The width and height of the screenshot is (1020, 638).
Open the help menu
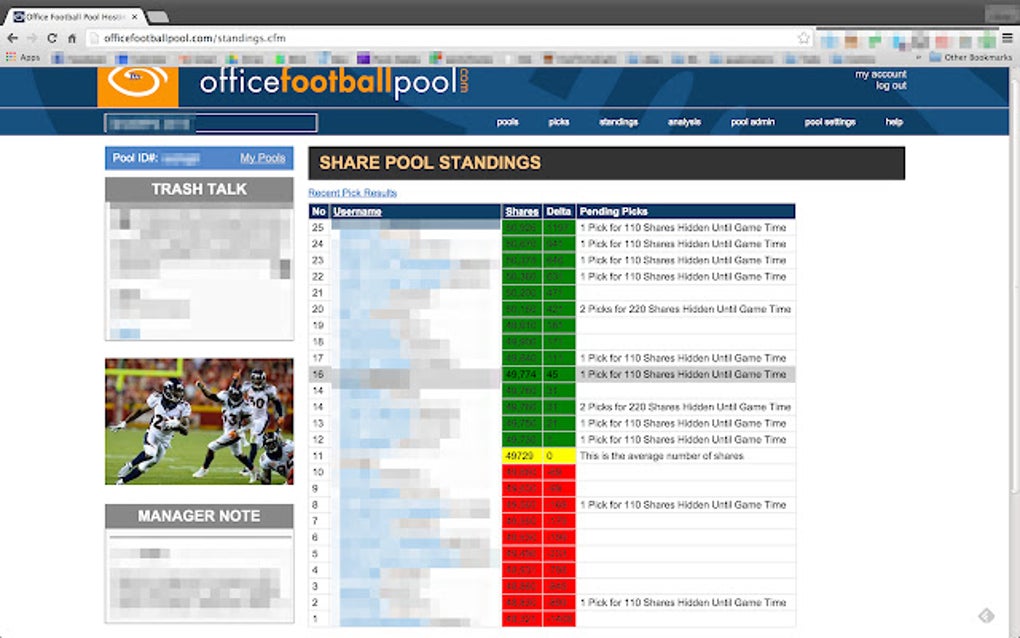(893, 121)
